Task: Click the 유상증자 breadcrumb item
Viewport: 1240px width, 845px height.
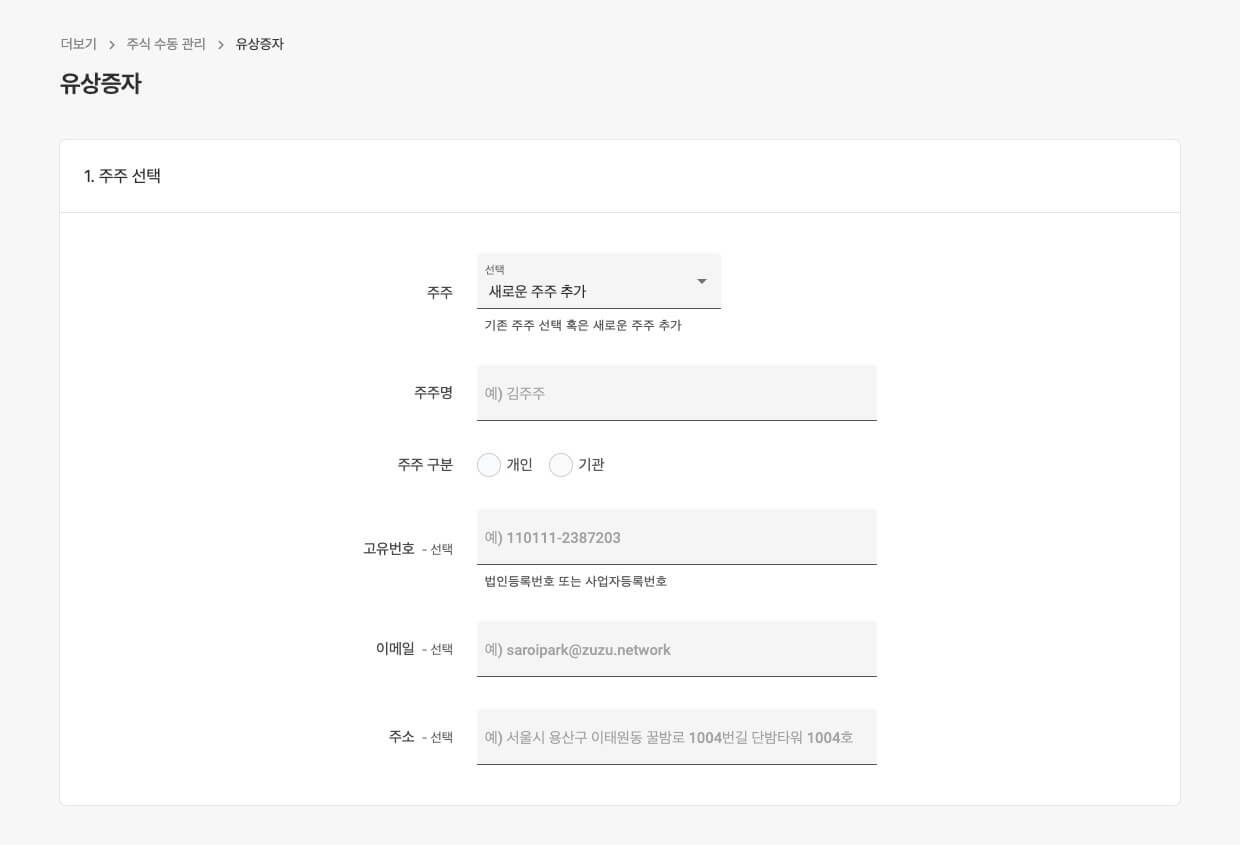Action: 257,44
